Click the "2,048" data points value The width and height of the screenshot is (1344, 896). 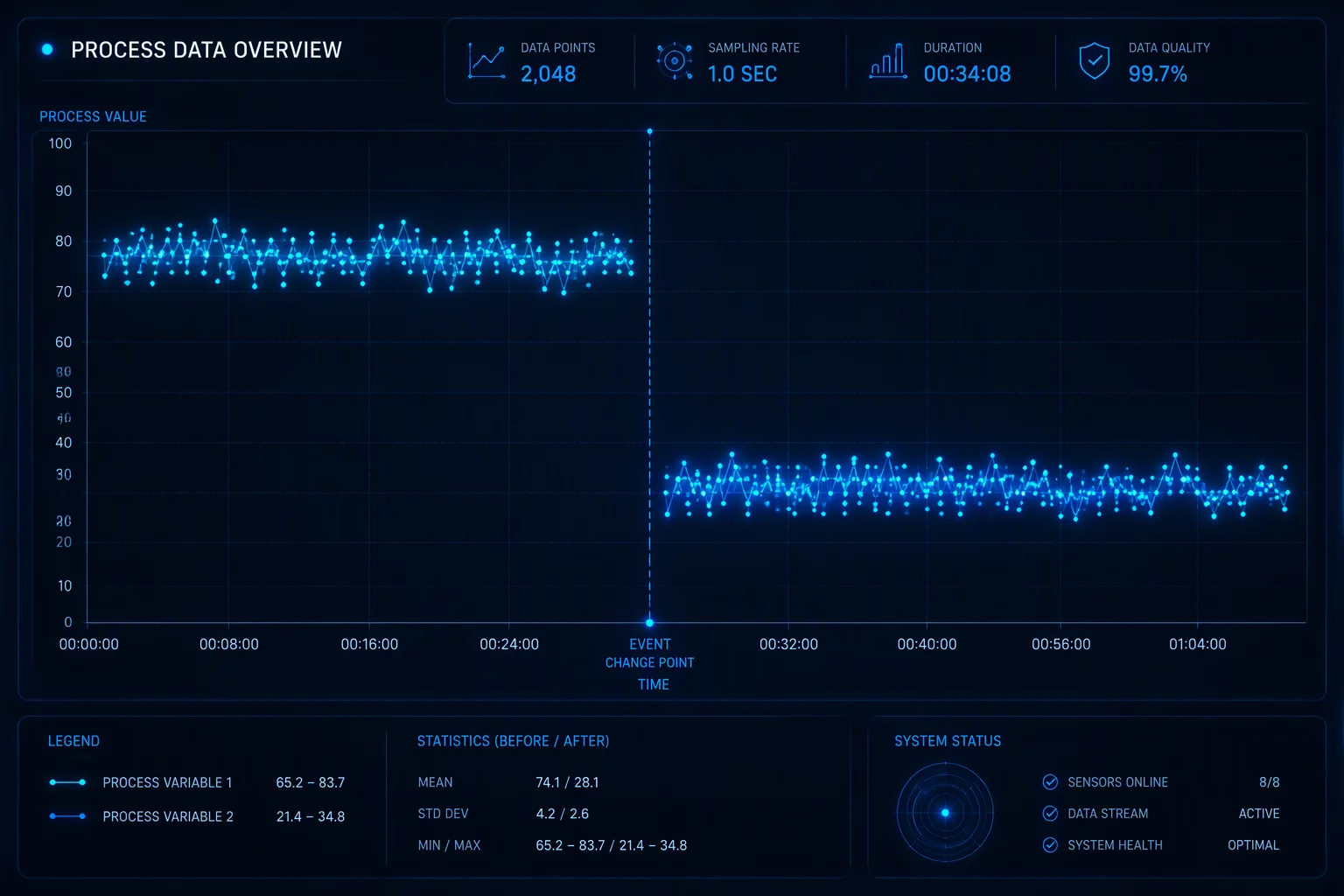coord(549,74)
